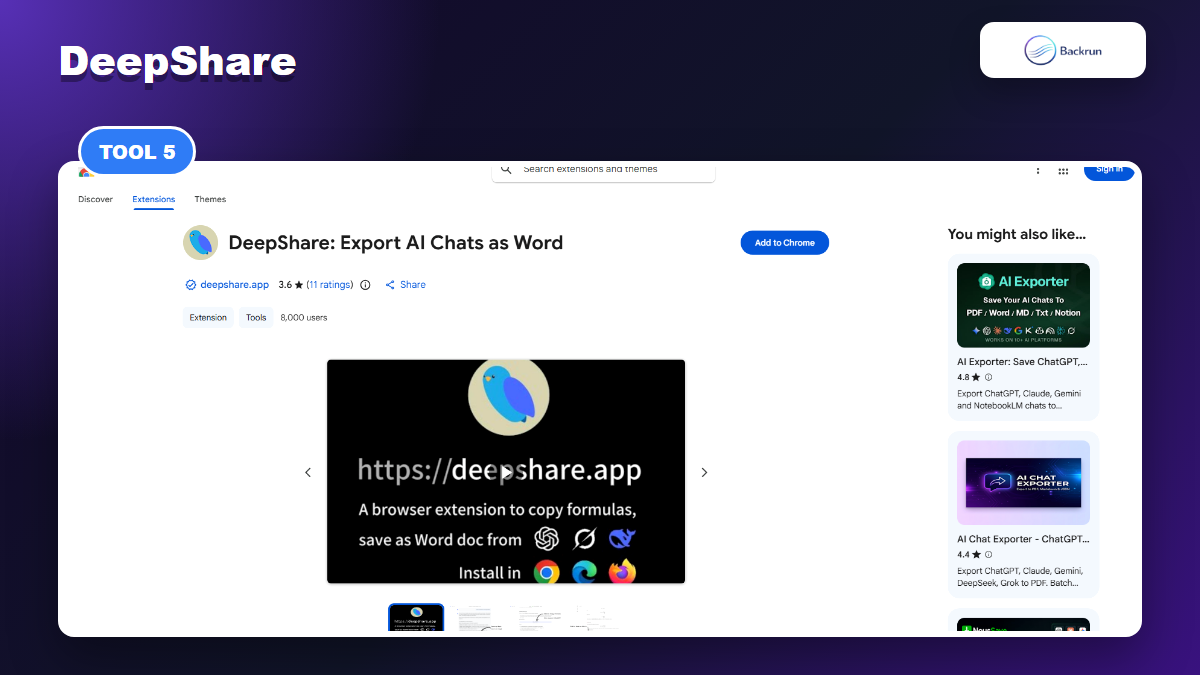Open the AI Chat Exporter card image
This screenshot has height=675, width=1200.
(x=1023, y=483)
